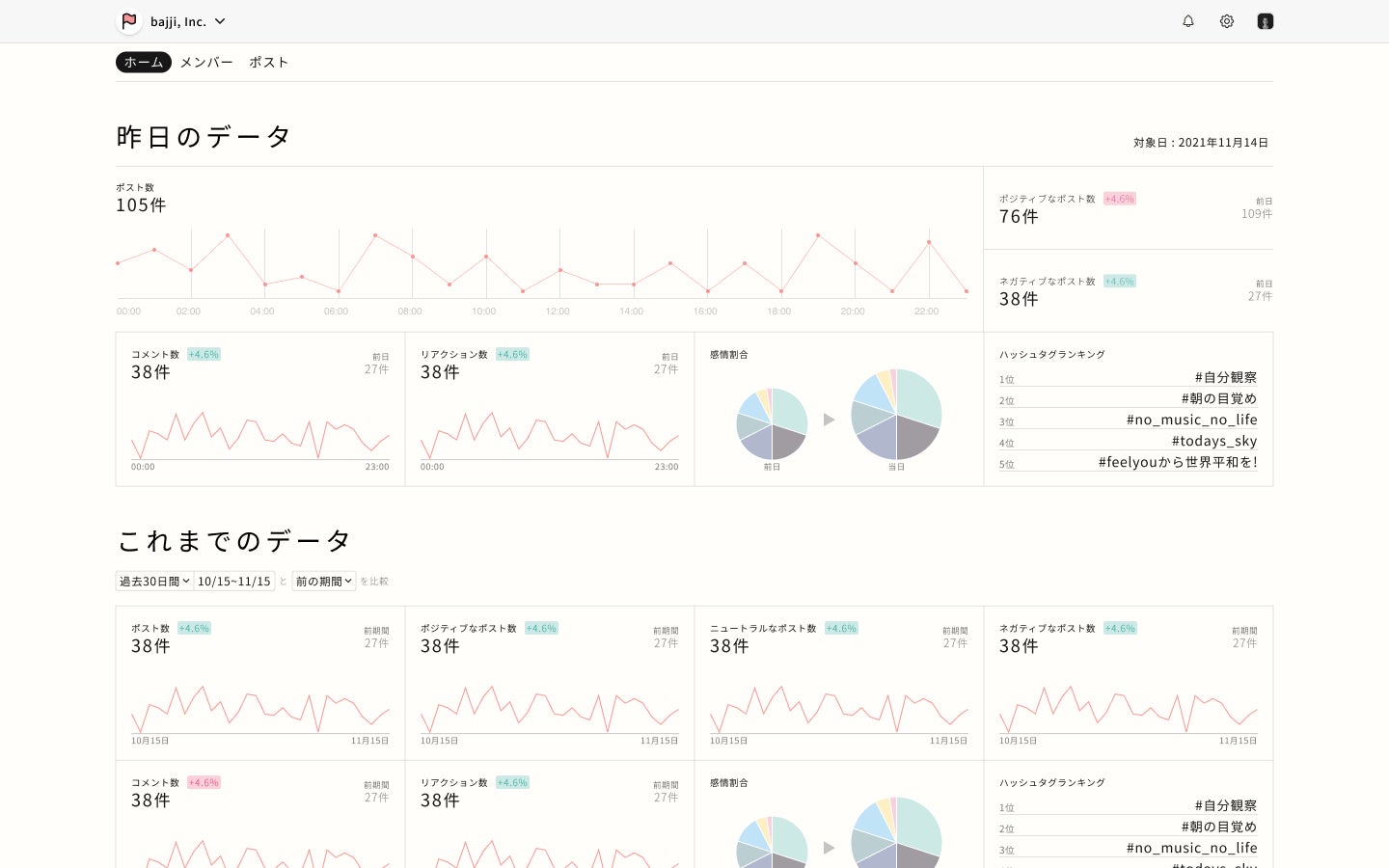The image size is (1389, 868).
Task: Switch to the ポスト tab
Action: point(268,63)
